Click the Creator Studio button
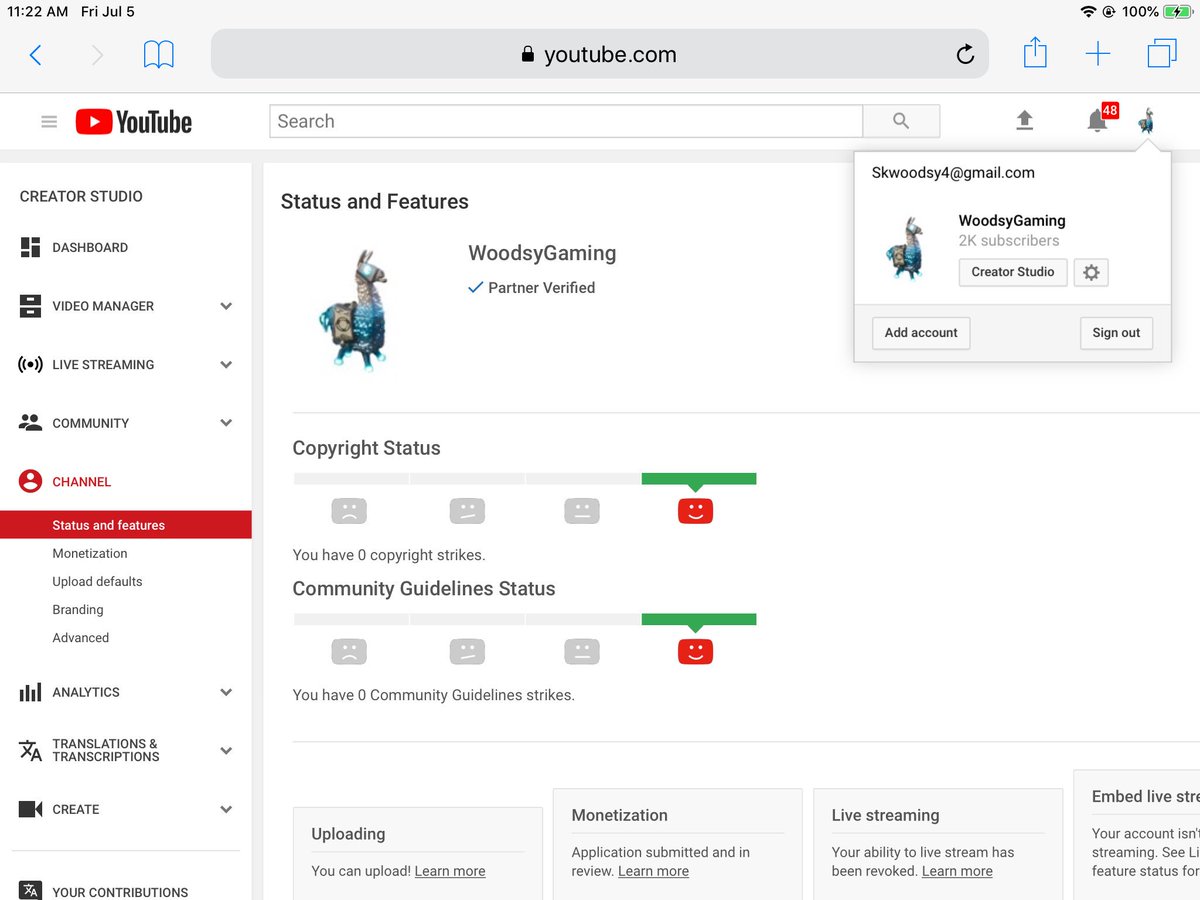Screen dimensions: 1200x900 [x=1013, y=272]
